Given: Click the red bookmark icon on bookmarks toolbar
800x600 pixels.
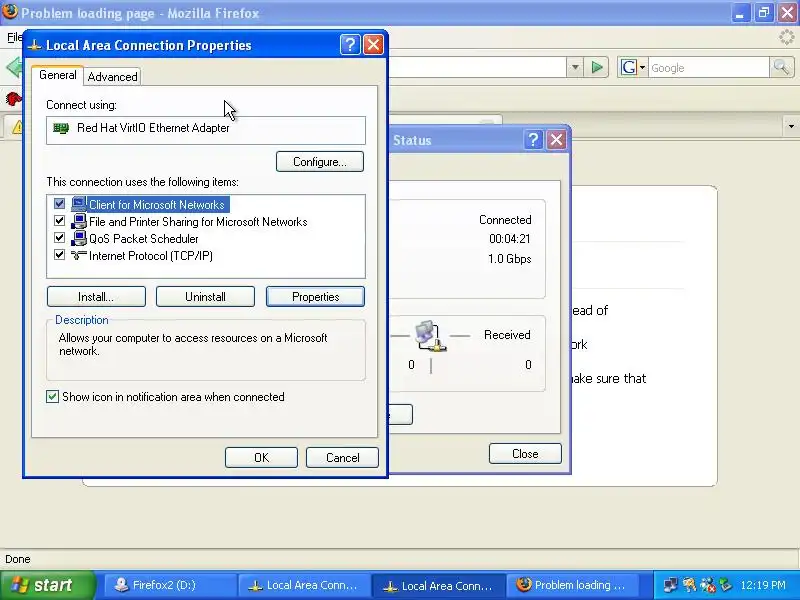Looking at the screenshot, I should pos(13,97).
